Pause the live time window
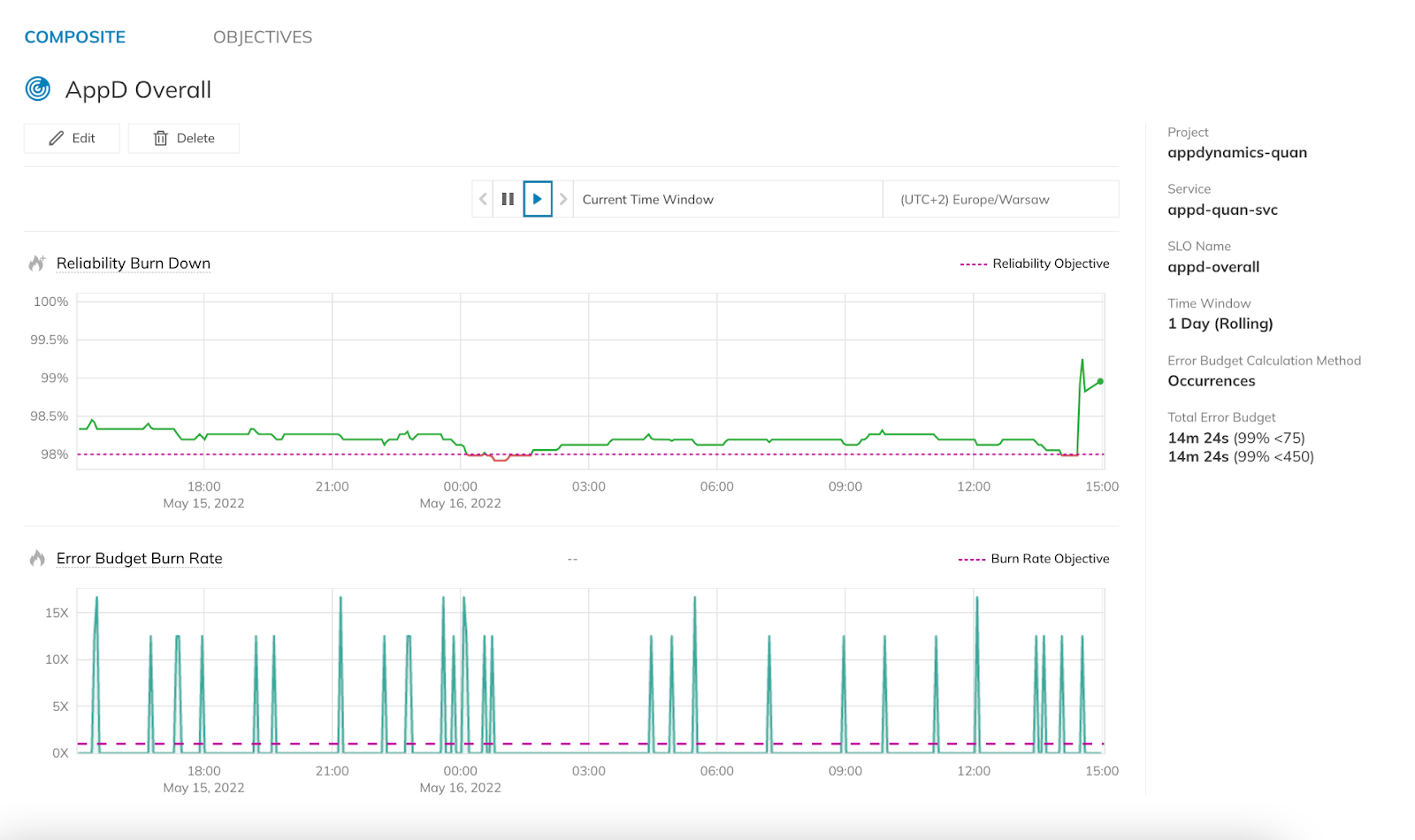 [508, 199]
